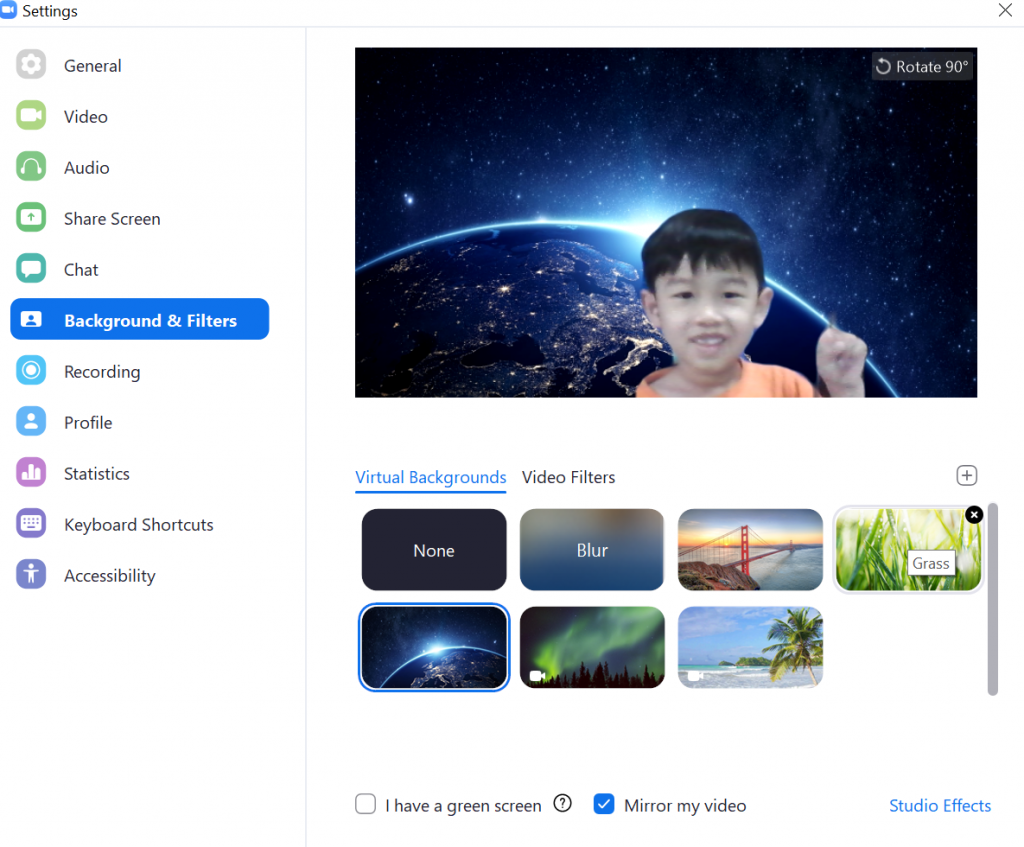Choose Earth from space background

434,647
